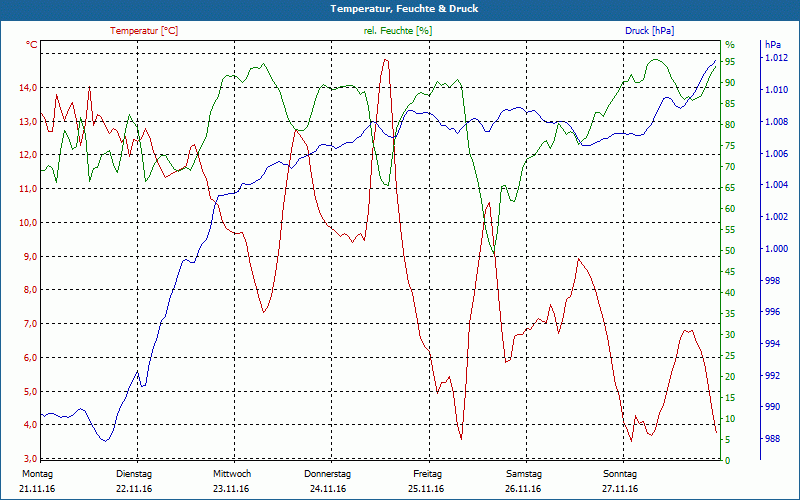Click the '5,0' temperature axis value
Image resolution: width=800 pixels, height=500 pixels.
coord(30,391)
